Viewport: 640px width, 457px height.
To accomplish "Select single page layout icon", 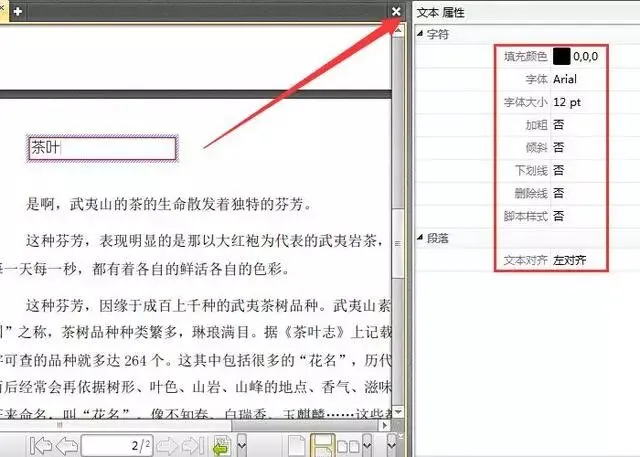I will tap(297, 446).
